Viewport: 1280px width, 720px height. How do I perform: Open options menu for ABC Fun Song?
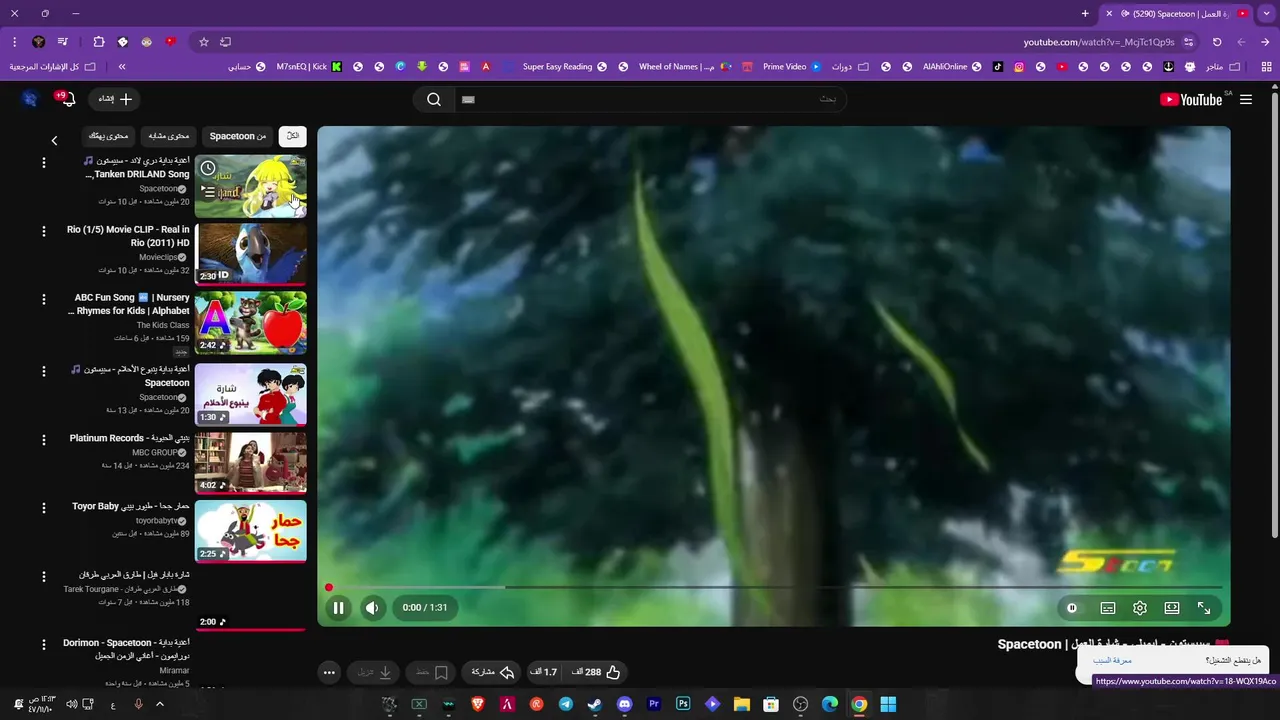(x=43, y=299)
